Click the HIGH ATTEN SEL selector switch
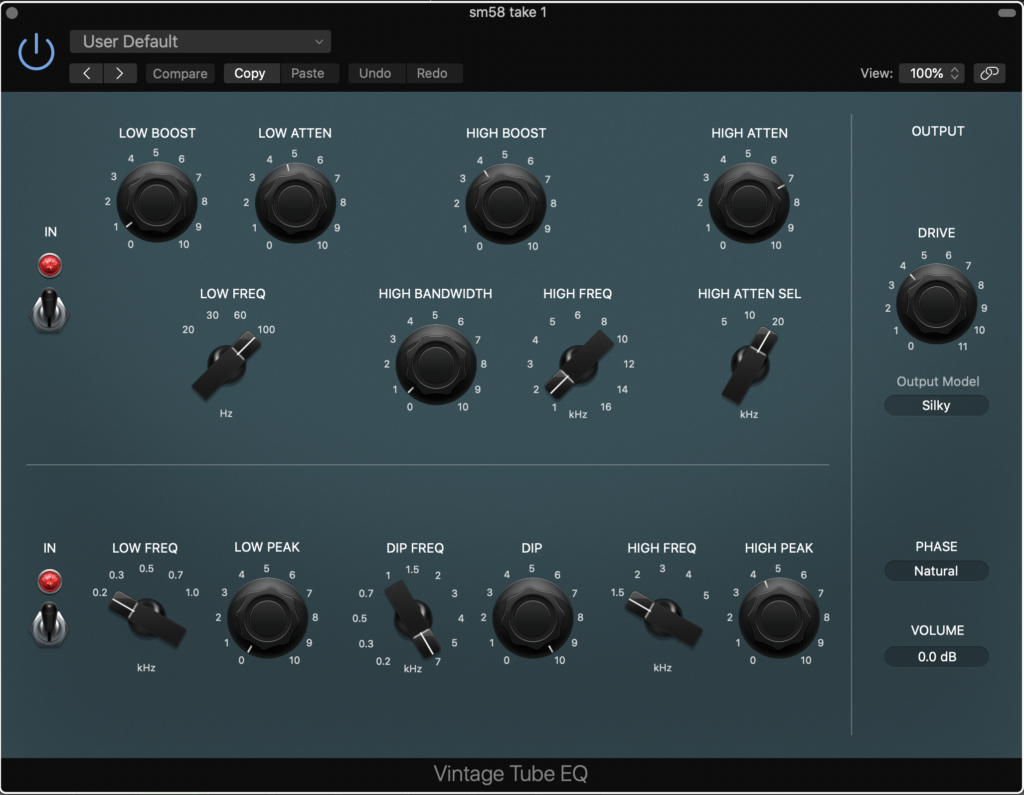Viewport: 1024px width, 795px height. 749,364
